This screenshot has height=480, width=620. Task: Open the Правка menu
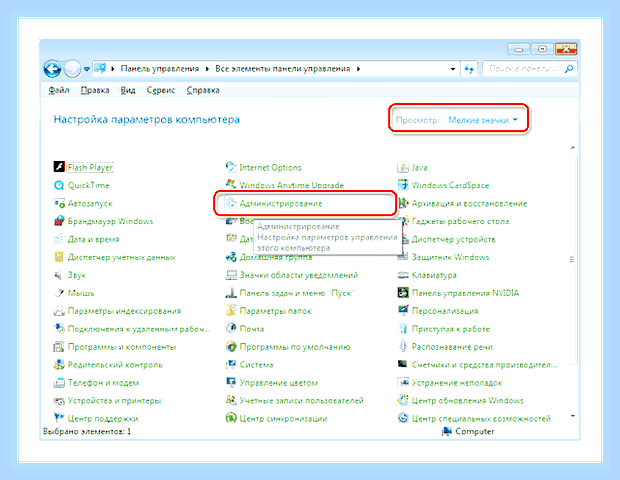pyautogui.click(x=95, y=90)
